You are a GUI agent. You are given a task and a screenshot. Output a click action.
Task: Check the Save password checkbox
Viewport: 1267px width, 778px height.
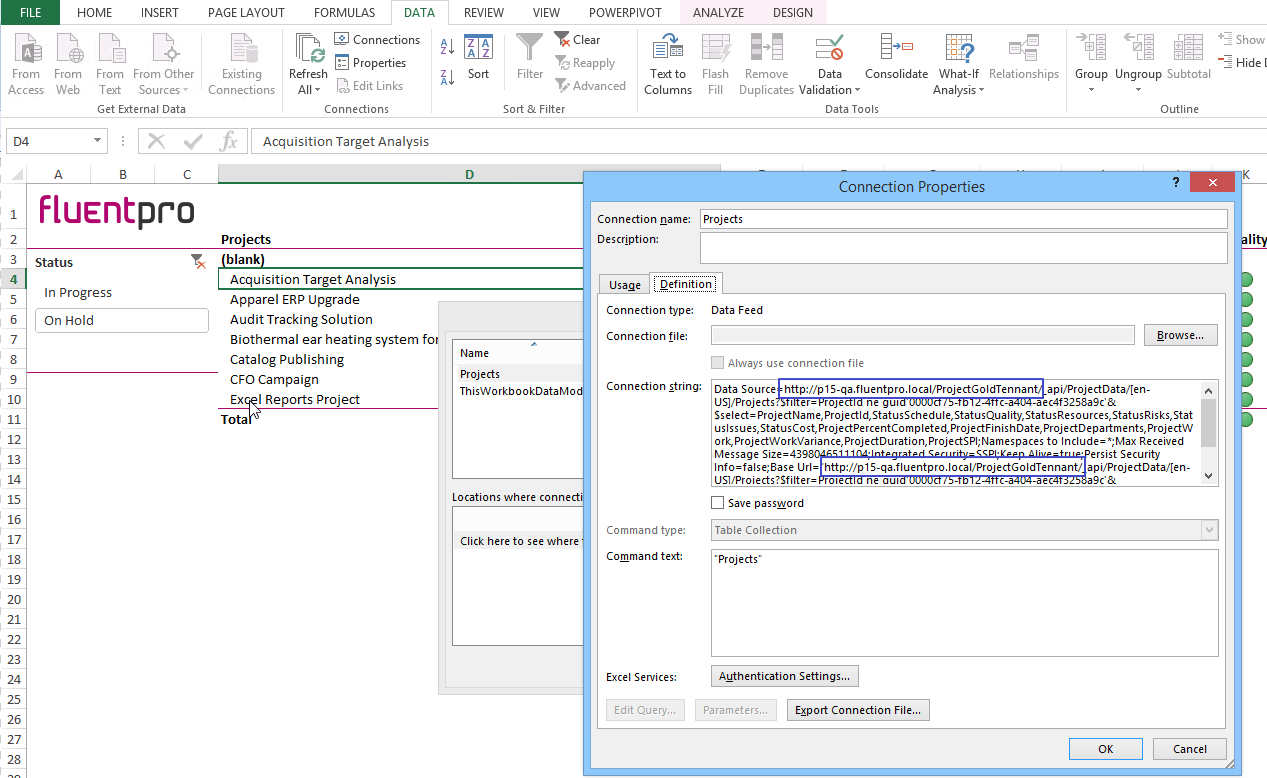click(717, 503)
